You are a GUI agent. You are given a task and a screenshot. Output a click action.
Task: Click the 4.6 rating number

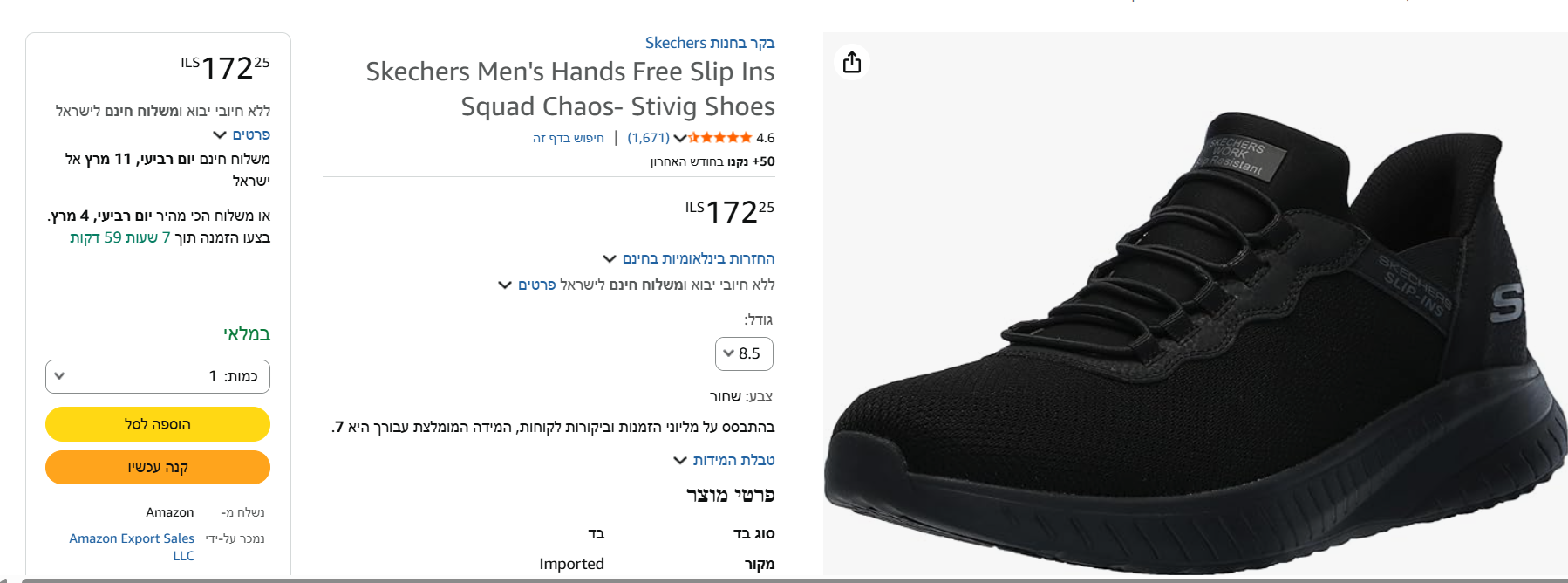(765, 138)
